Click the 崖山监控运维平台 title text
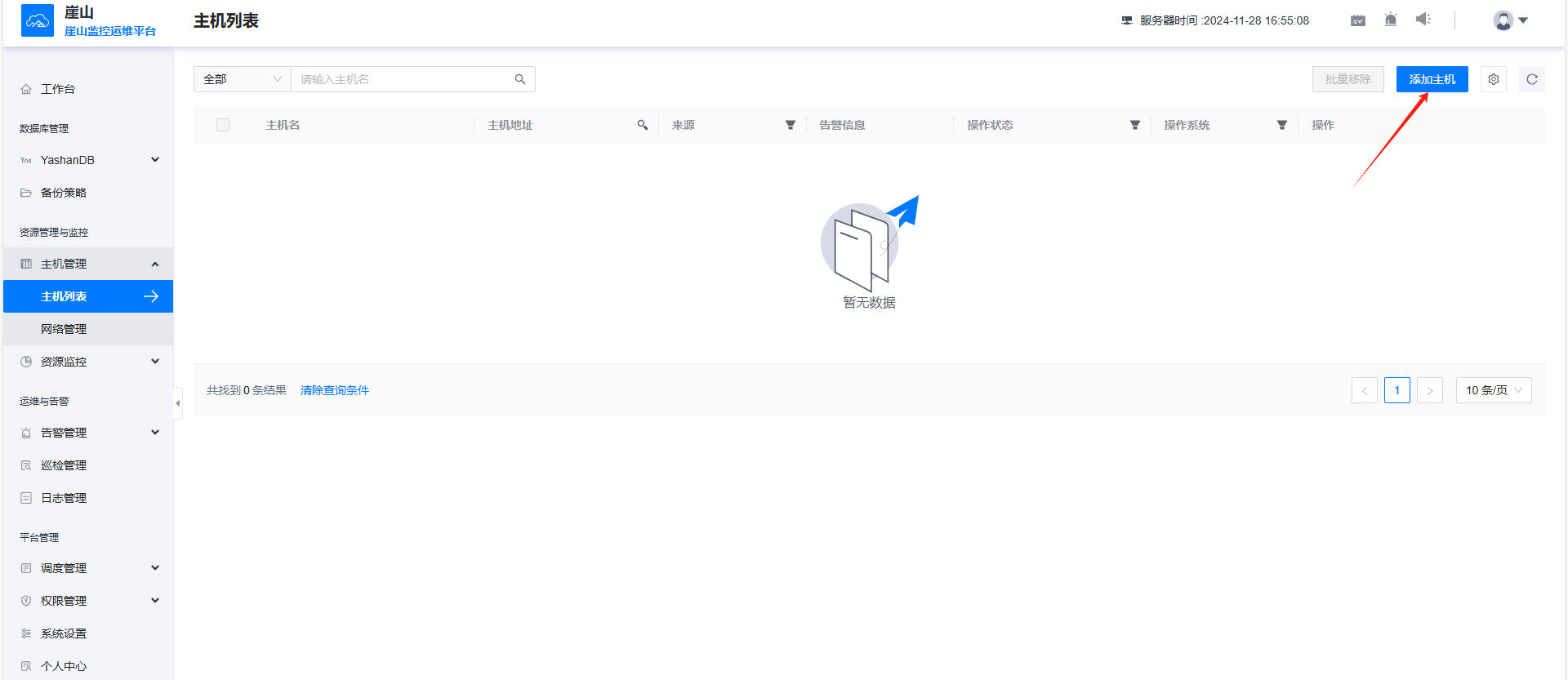Viewport: 1568px width, 680px height. [x=110, y=31]
